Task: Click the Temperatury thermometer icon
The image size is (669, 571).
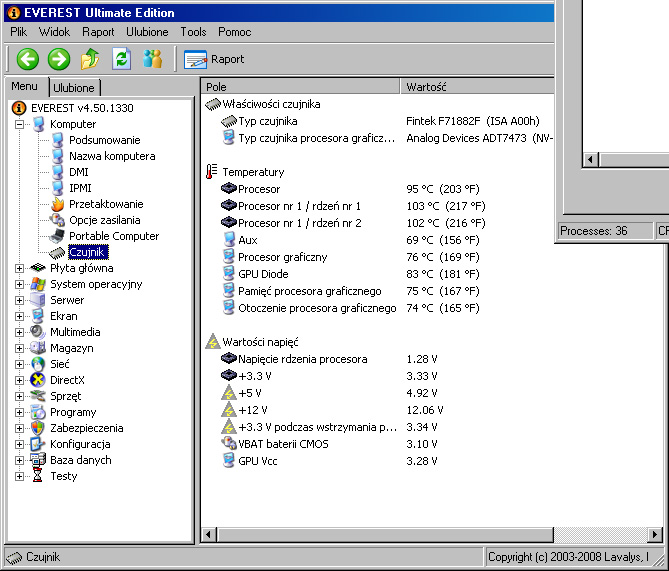Action: pyautogui.click(x=211, y=172)
